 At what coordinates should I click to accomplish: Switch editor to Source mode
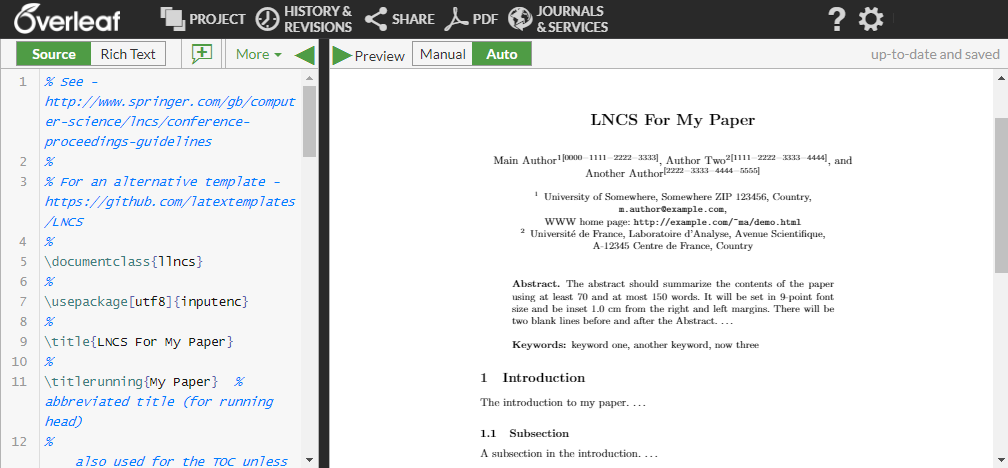point(54,55)
